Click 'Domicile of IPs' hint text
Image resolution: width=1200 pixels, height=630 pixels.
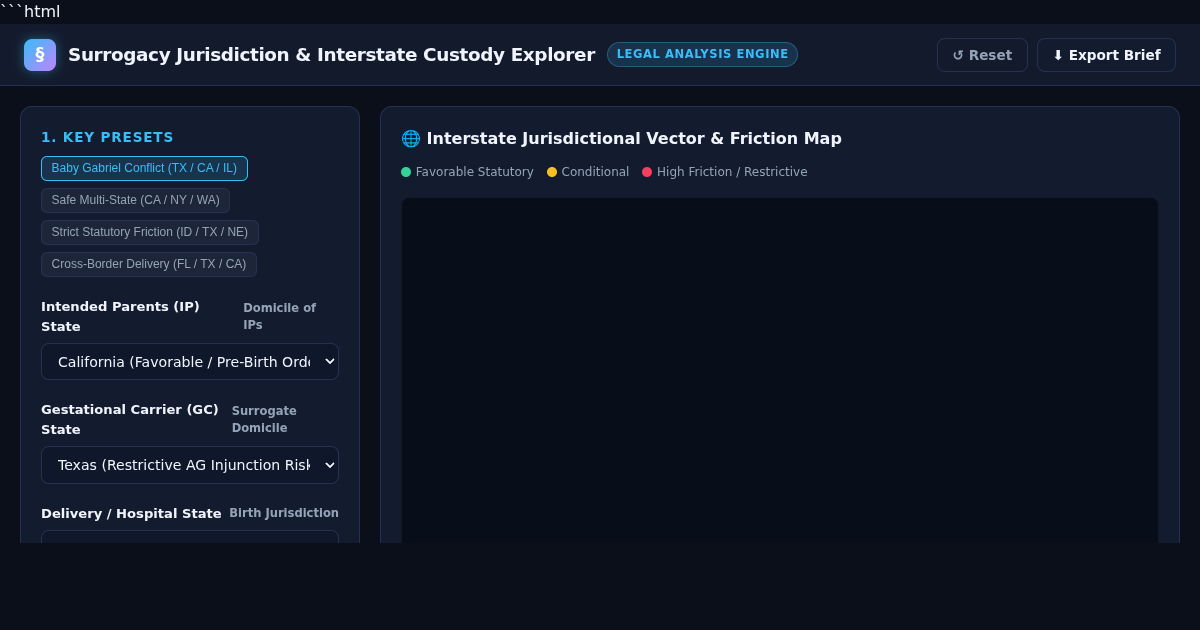click(280, 316)
